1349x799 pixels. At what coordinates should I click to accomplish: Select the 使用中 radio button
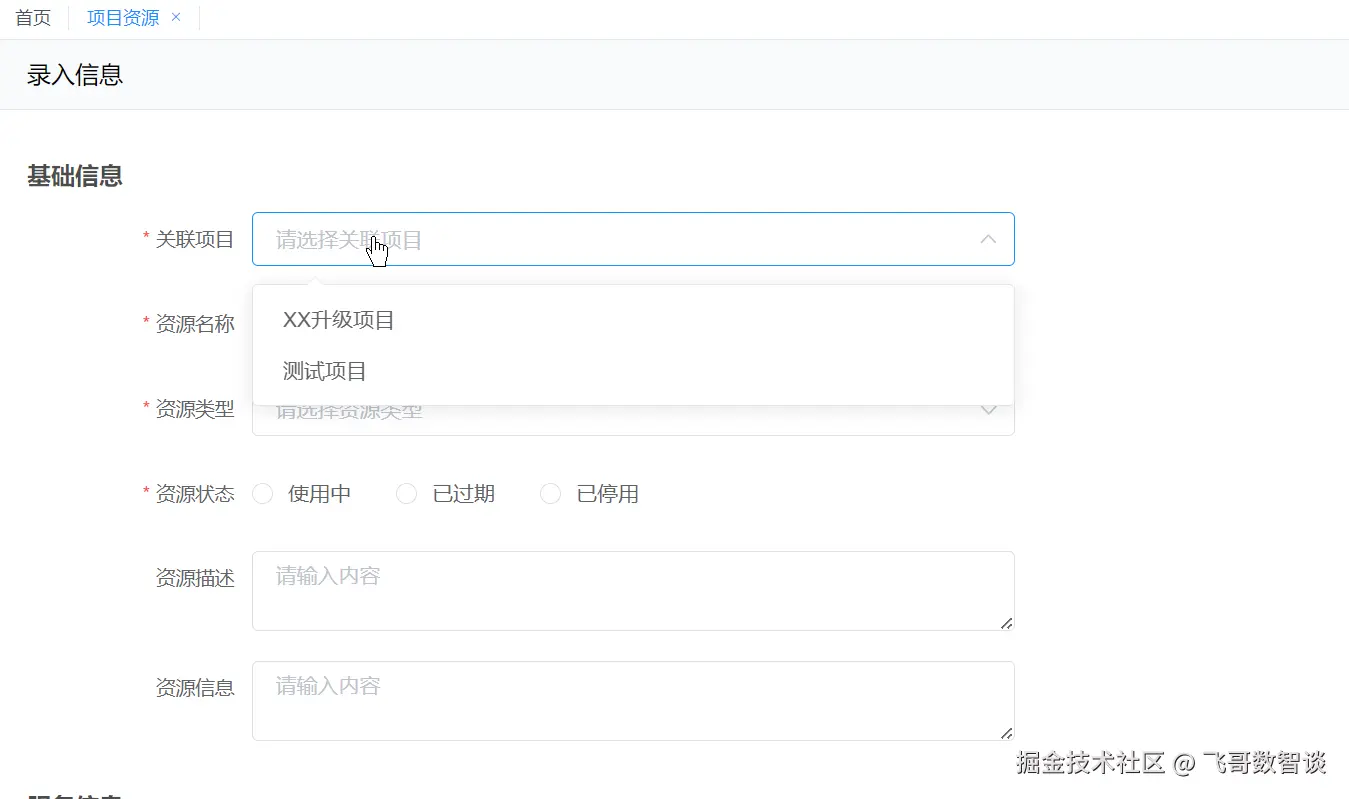(263, 494)
